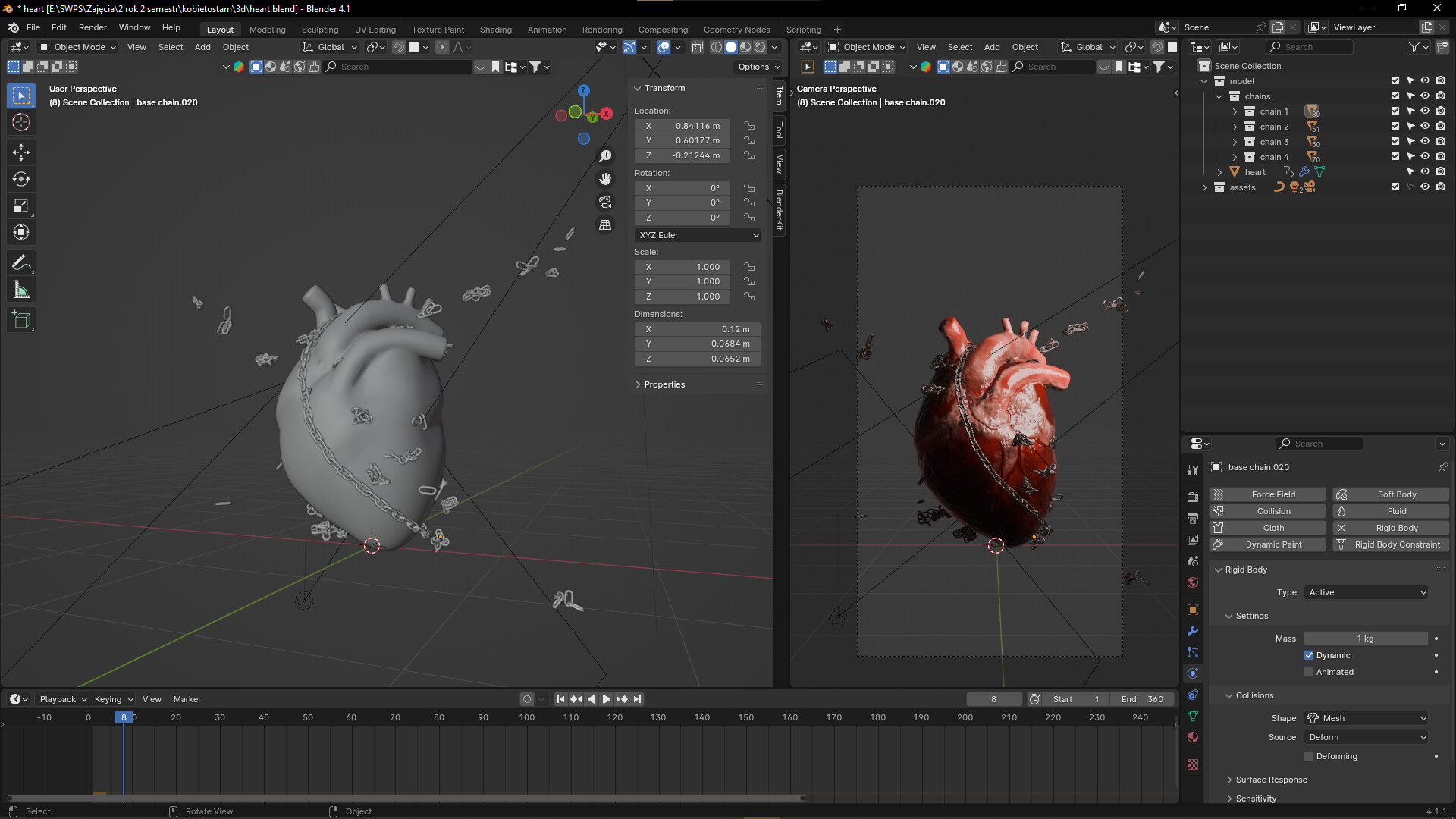Expand the chain 1 collection
Image resolution: width=1456 pixels, height=819 pixels.
pos(1235,111)
